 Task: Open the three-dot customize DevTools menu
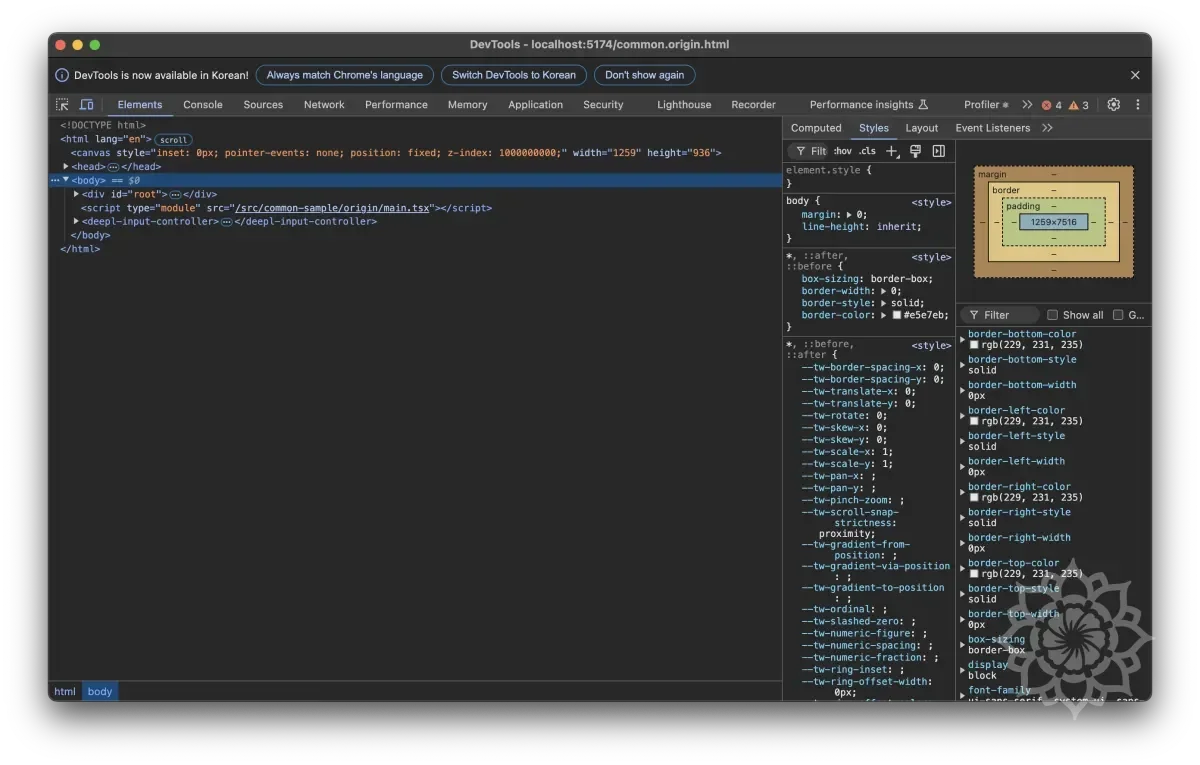1137,105
